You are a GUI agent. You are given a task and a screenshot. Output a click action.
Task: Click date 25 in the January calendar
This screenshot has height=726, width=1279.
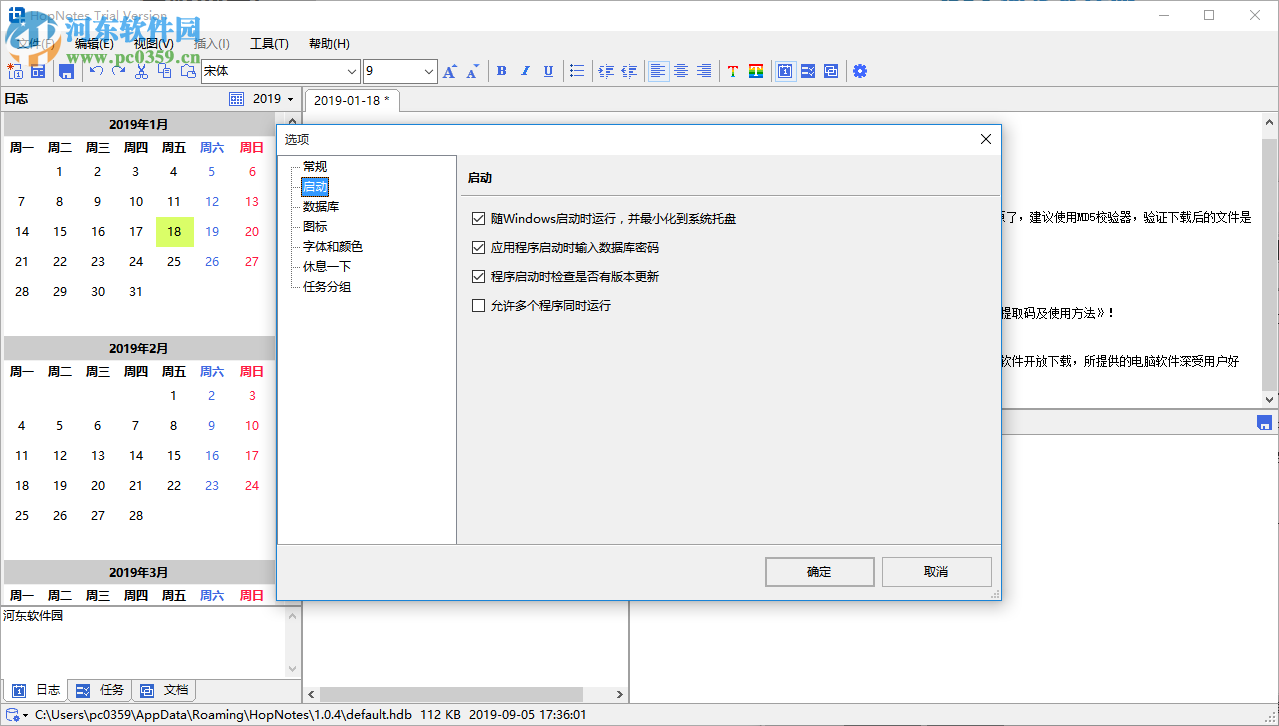coord(173,261)
